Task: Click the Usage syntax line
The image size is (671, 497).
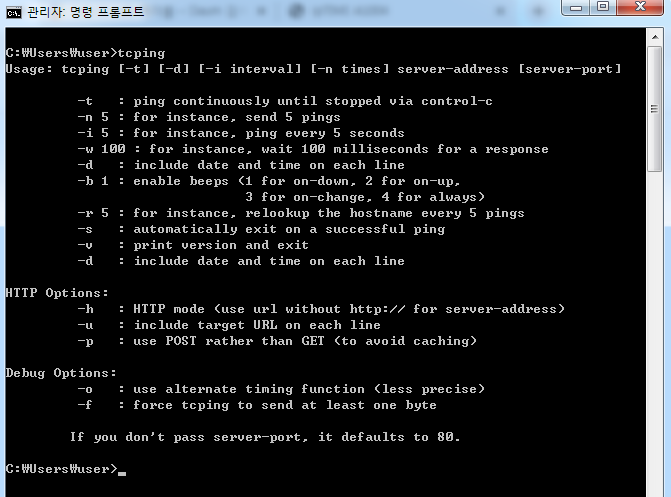Action: (313, 69)
